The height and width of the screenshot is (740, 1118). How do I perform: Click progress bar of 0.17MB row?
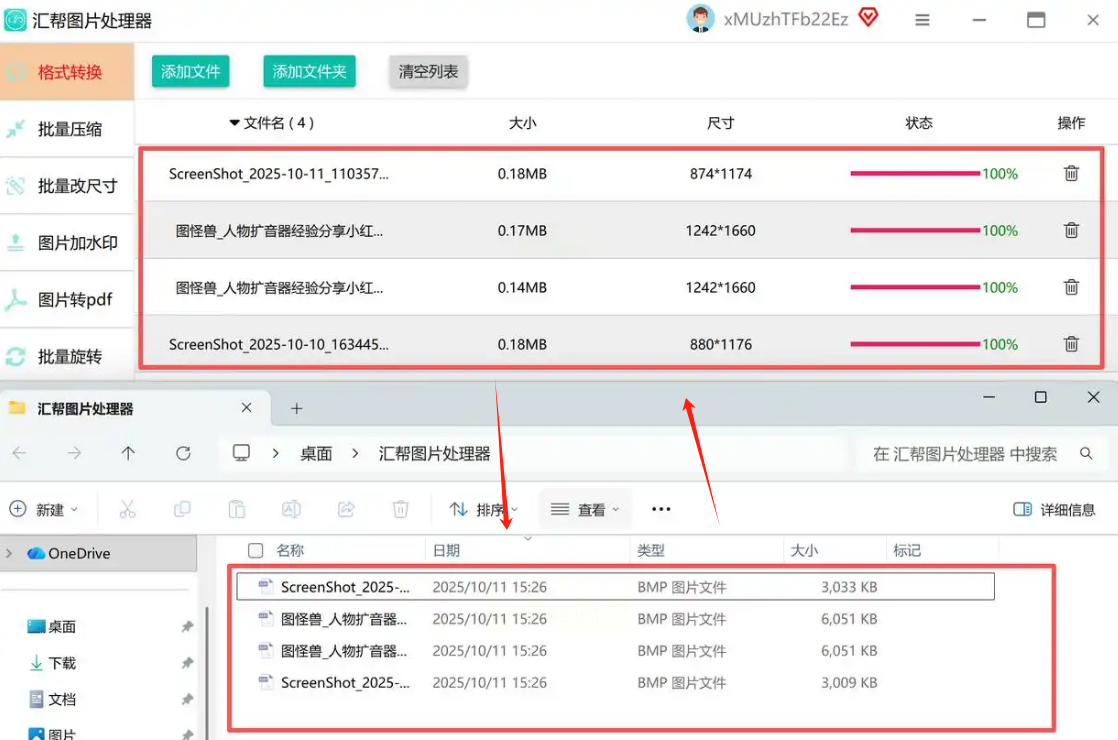pyautogui.click(x=915, y=230)
